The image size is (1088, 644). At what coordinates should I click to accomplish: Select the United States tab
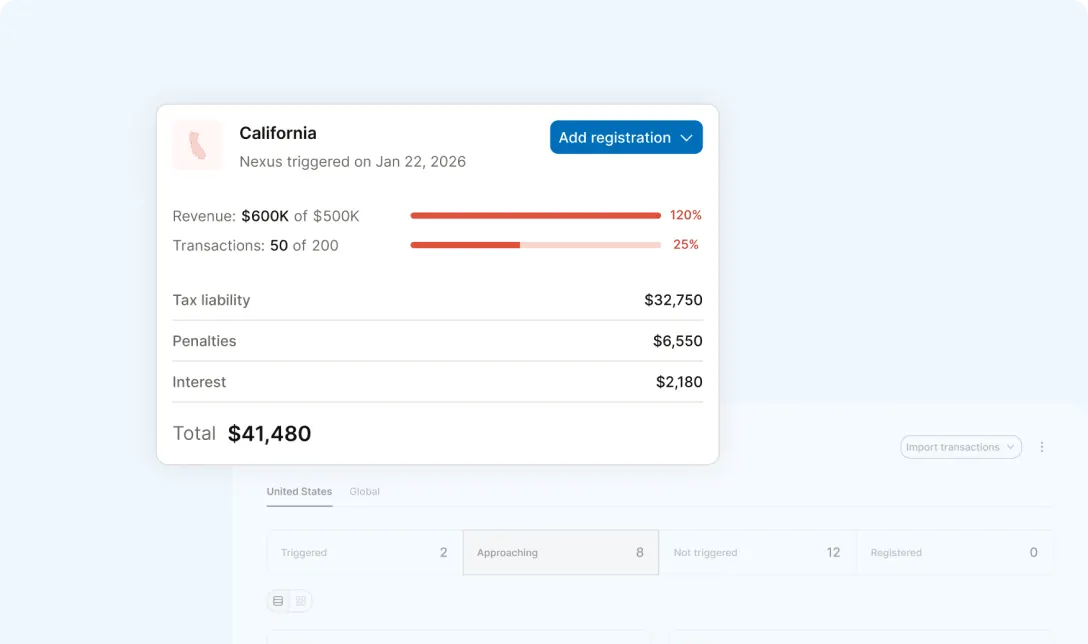[299, 491]
